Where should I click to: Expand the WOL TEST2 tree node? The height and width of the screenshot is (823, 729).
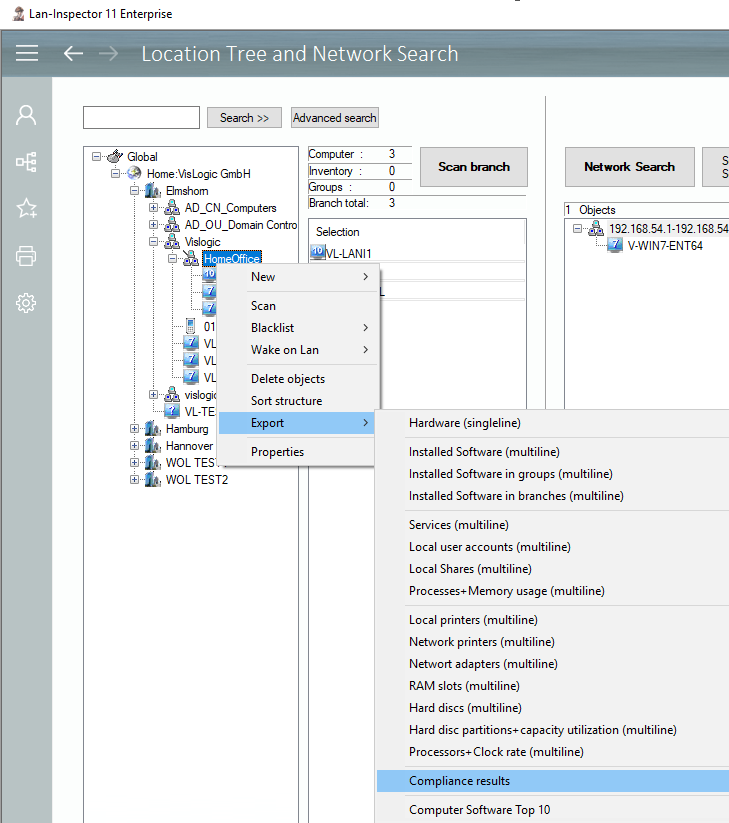tap(135, 480)
